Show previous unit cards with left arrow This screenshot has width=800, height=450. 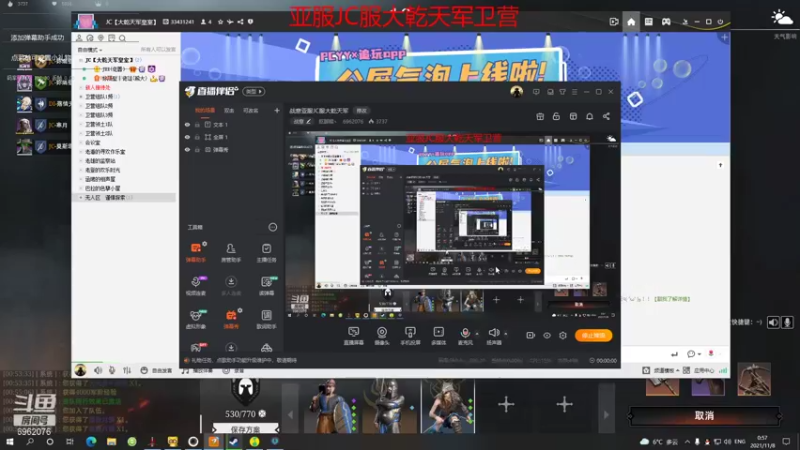[290, 414]
